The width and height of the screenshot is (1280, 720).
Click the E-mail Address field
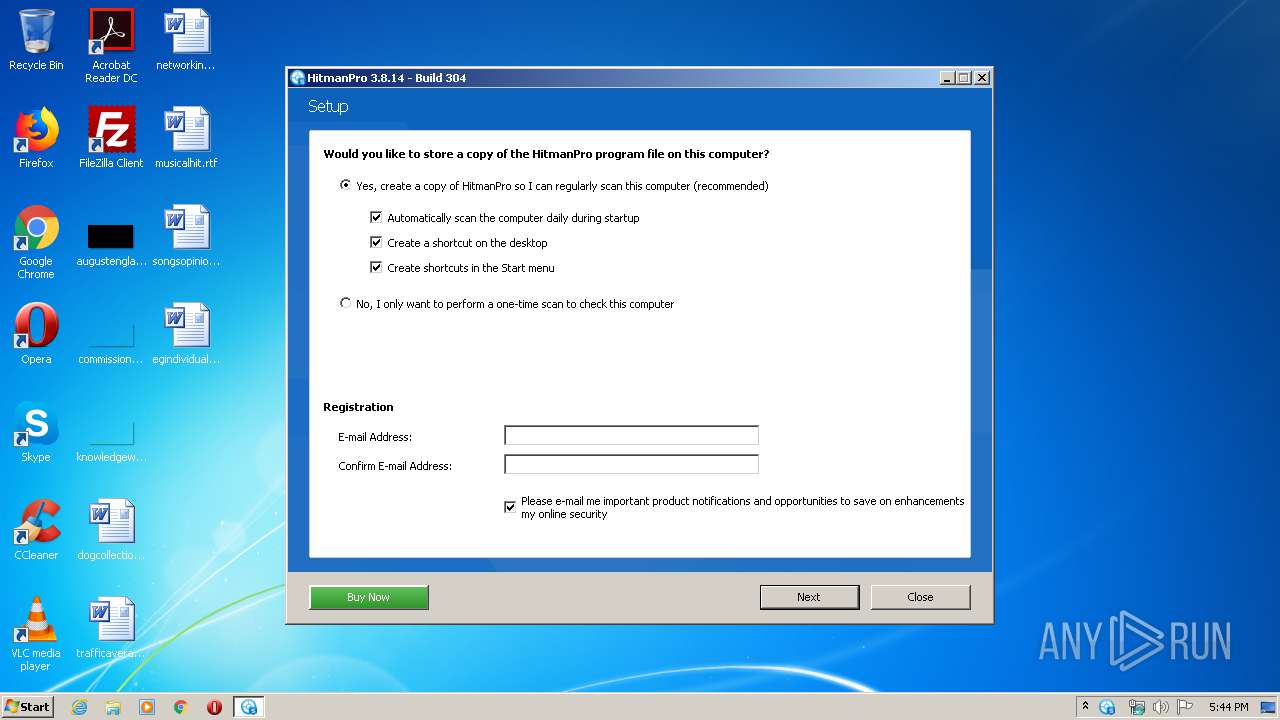coord(631,435)
